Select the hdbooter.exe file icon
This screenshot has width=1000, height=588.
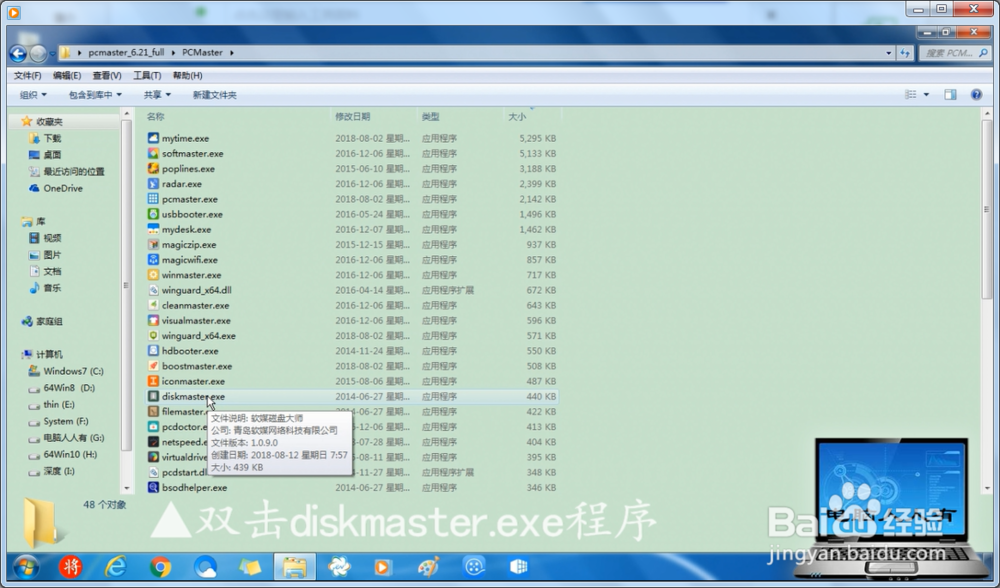pos(153,351)
